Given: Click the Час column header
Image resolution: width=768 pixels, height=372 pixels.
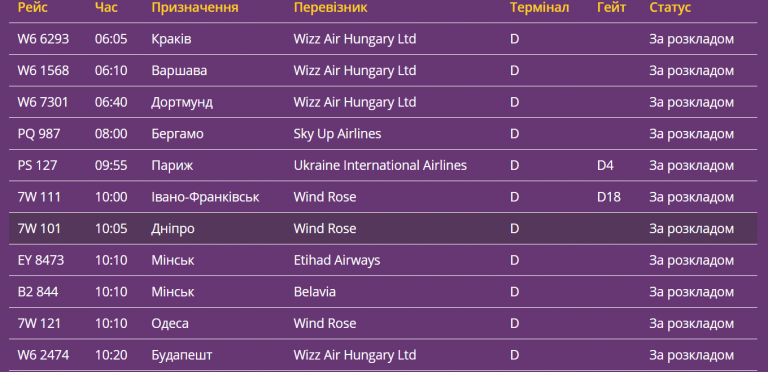Looking at the screenshot, I should coord(106,7).
